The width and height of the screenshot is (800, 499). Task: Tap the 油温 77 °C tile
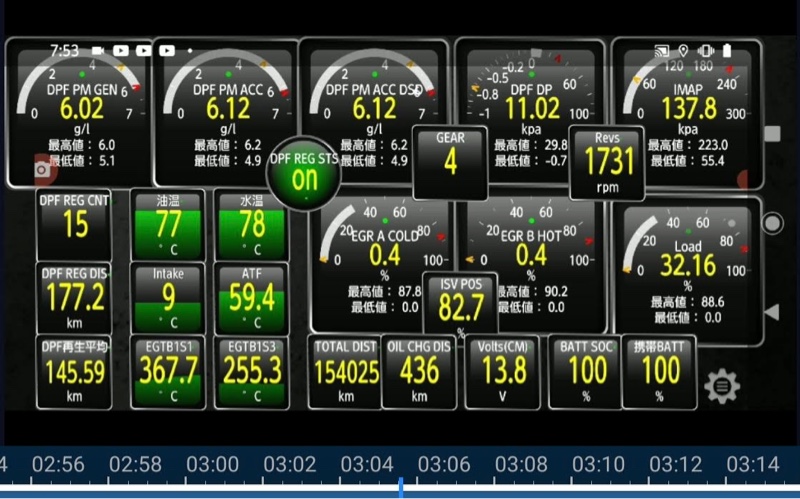click(x=168, y=225)
